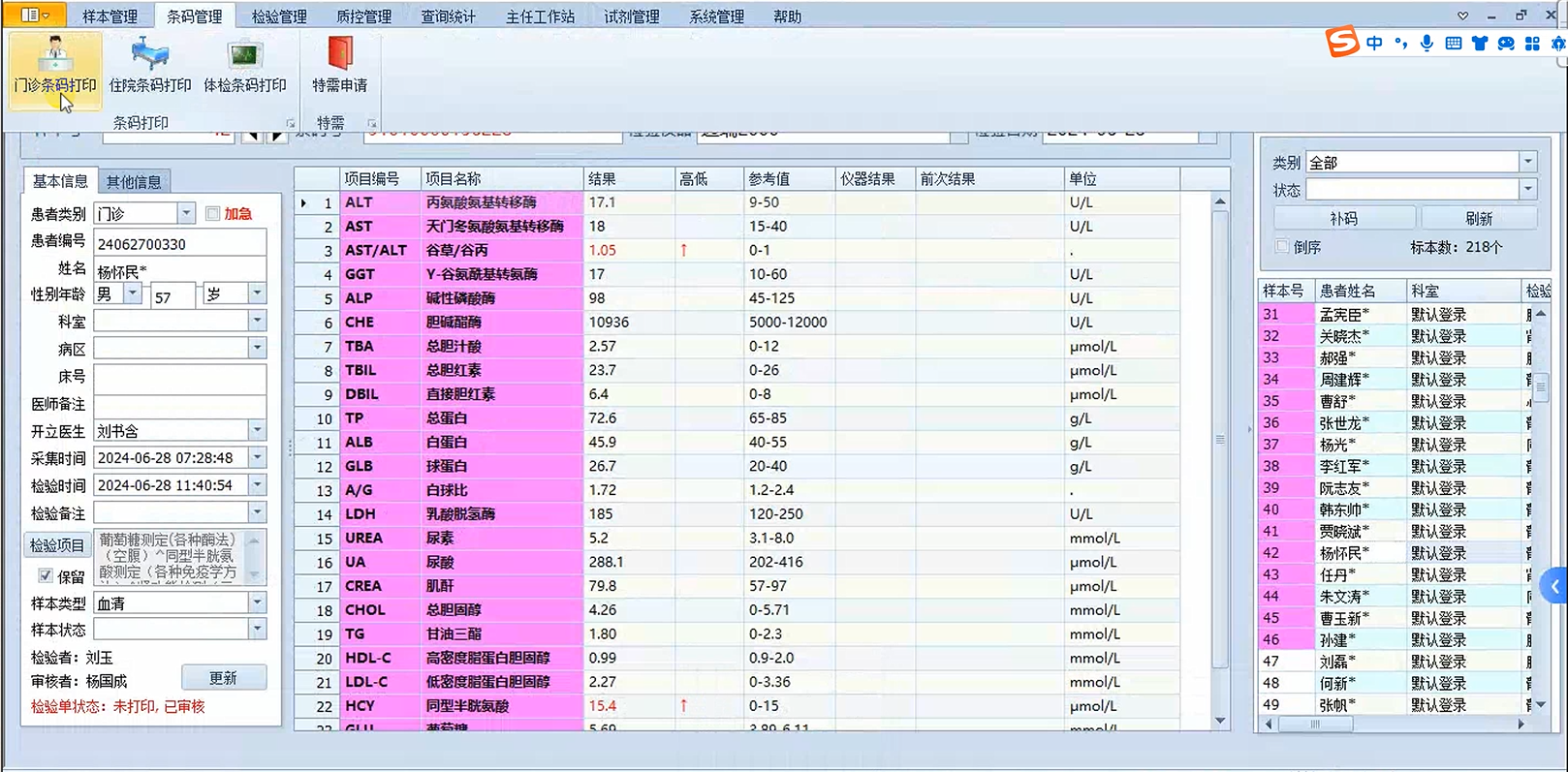Screen dimensions: 1568x772
Task: Open the application menu button at top-left
Action: click(x=35, y=15)
